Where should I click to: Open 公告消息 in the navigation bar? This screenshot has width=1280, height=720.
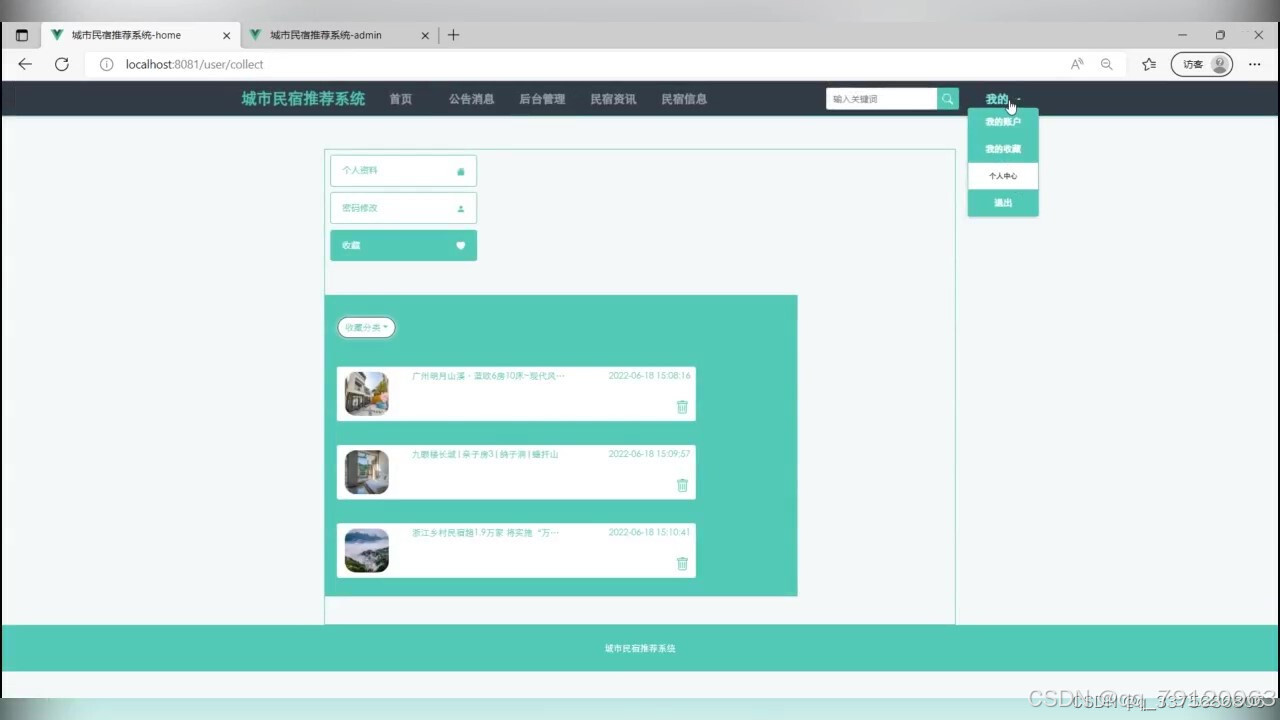pyautogui.click(x=471, y=99)
